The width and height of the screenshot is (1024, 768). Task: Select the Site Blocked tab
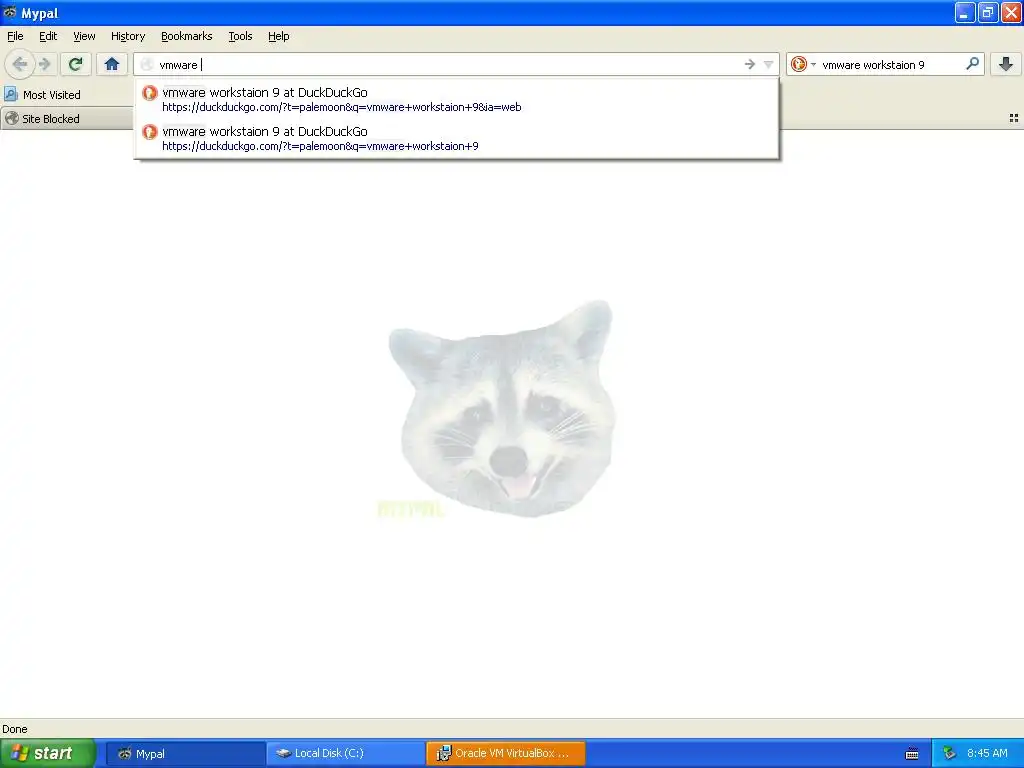point(67,118)
